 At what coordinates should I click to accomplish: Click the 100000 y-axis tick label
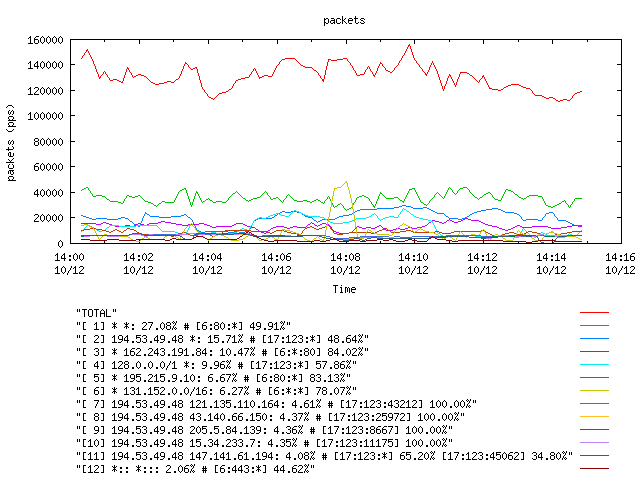[45, 116]
